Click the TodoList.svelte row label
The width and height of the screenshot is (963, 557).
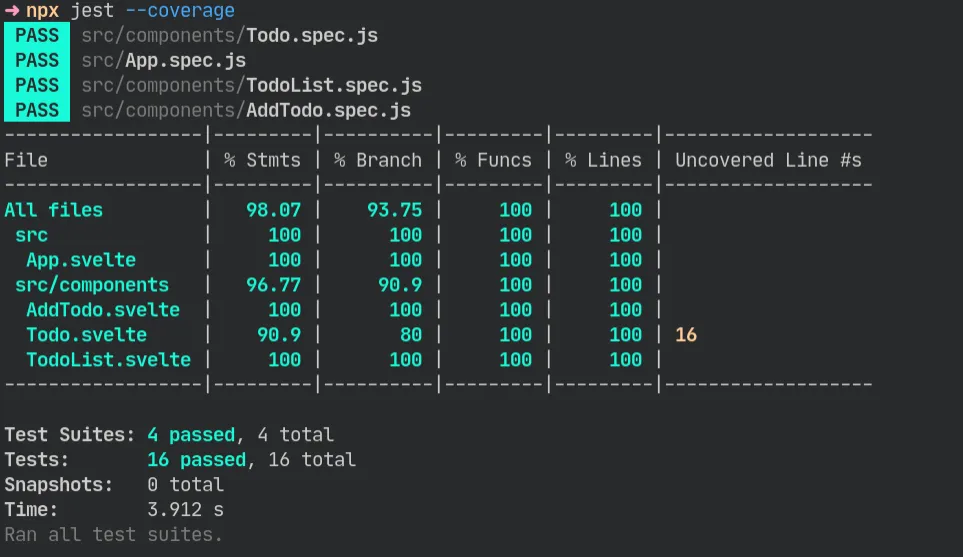pyautogui.click(x=108, y=360)
